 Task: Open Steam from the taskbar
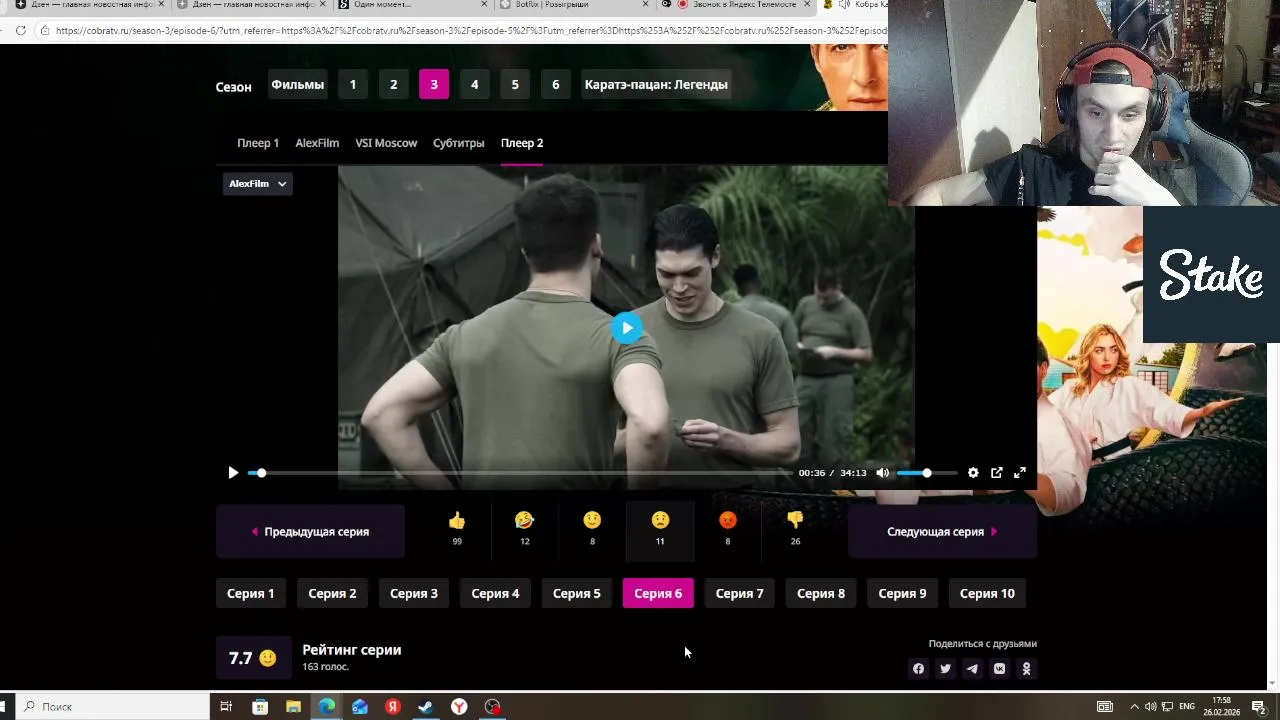(x=425, y=707)
